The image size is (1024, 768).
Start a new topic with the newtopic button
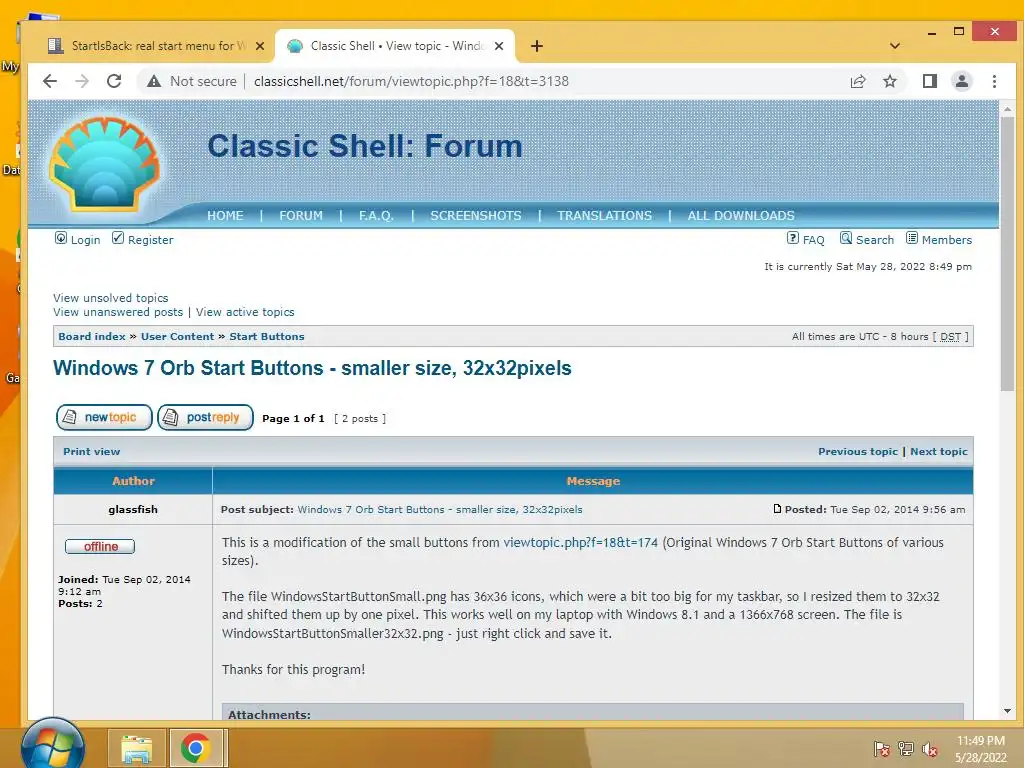(104, 417)
